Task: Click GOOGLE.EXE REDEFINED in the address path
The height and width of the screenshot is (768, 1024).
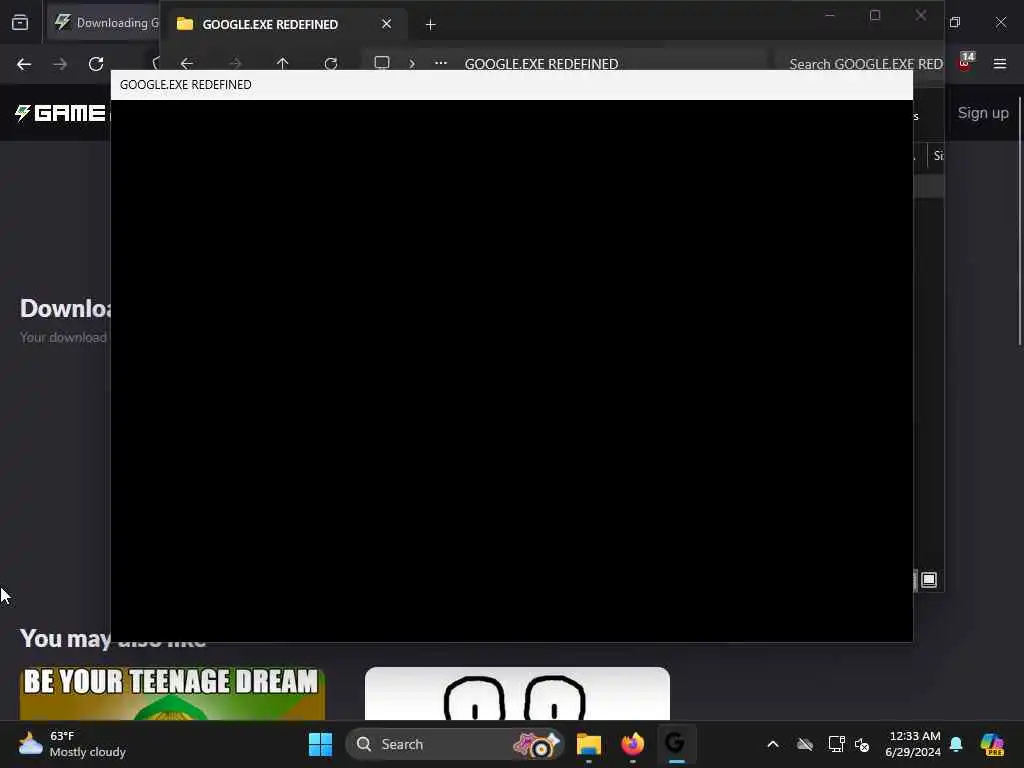Action: pos(541,64)
